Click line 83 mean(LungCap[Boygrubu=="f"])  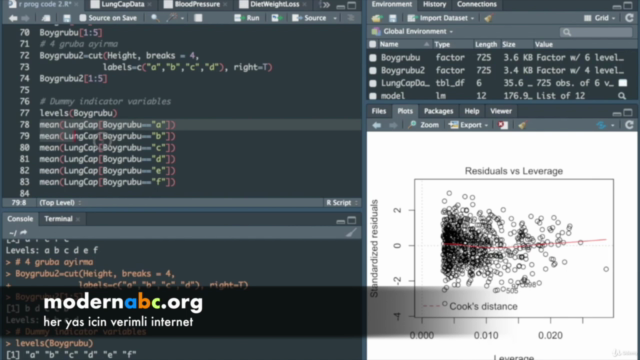(107, 182)
